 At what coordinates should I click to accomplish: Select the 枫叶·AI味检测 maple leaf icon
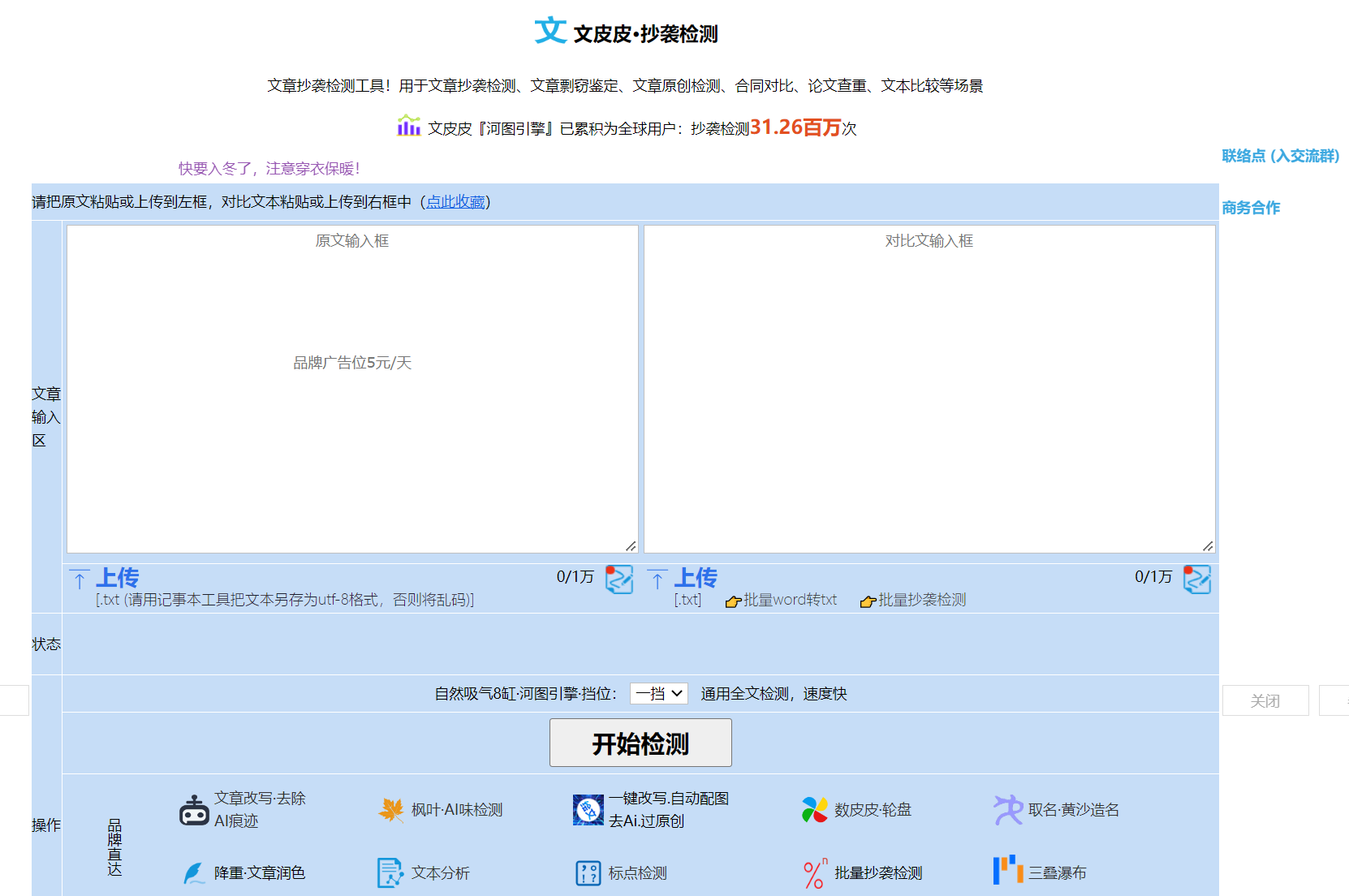click(391, 809)
